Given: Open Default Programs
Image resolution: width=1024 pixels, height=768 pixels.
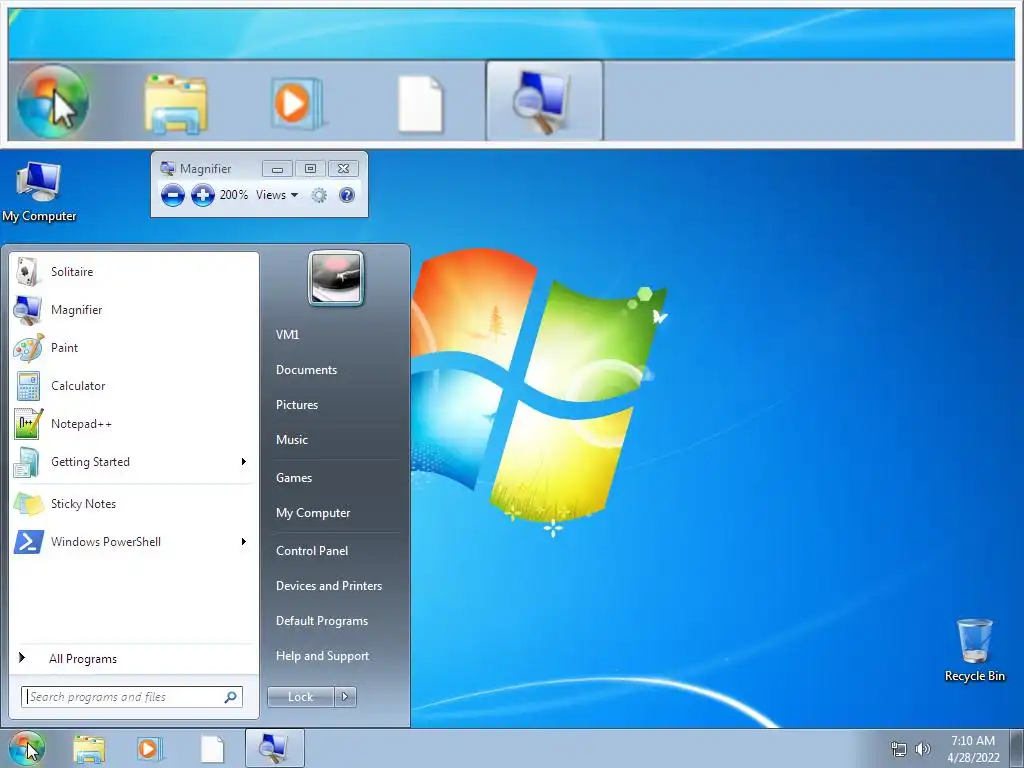Looking at the screenshot, I should coord(322,621).
